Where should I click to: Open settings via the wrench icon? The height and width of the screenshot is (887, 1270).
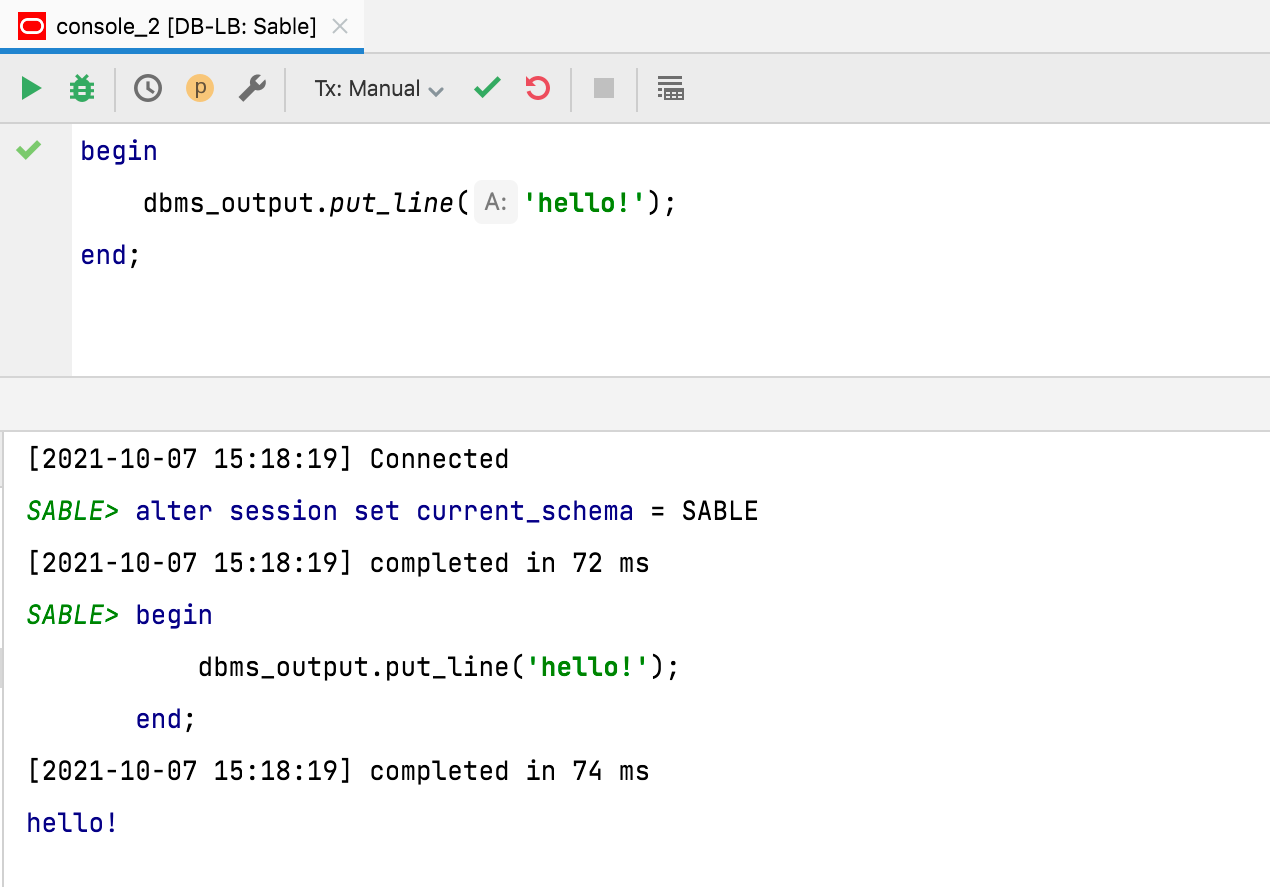[x=252, y=89]
